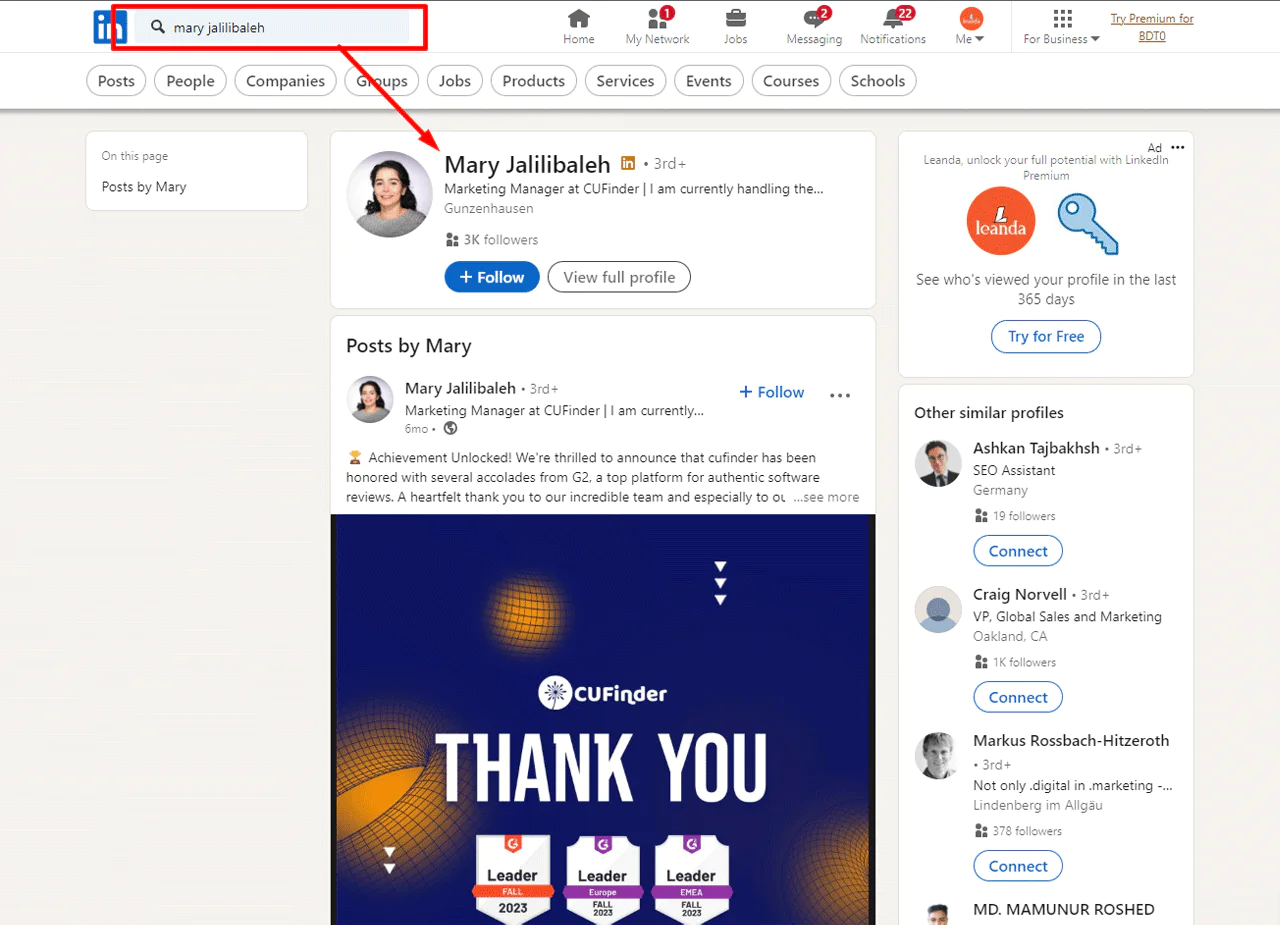Open Messaging

click(x=812, y=20)
